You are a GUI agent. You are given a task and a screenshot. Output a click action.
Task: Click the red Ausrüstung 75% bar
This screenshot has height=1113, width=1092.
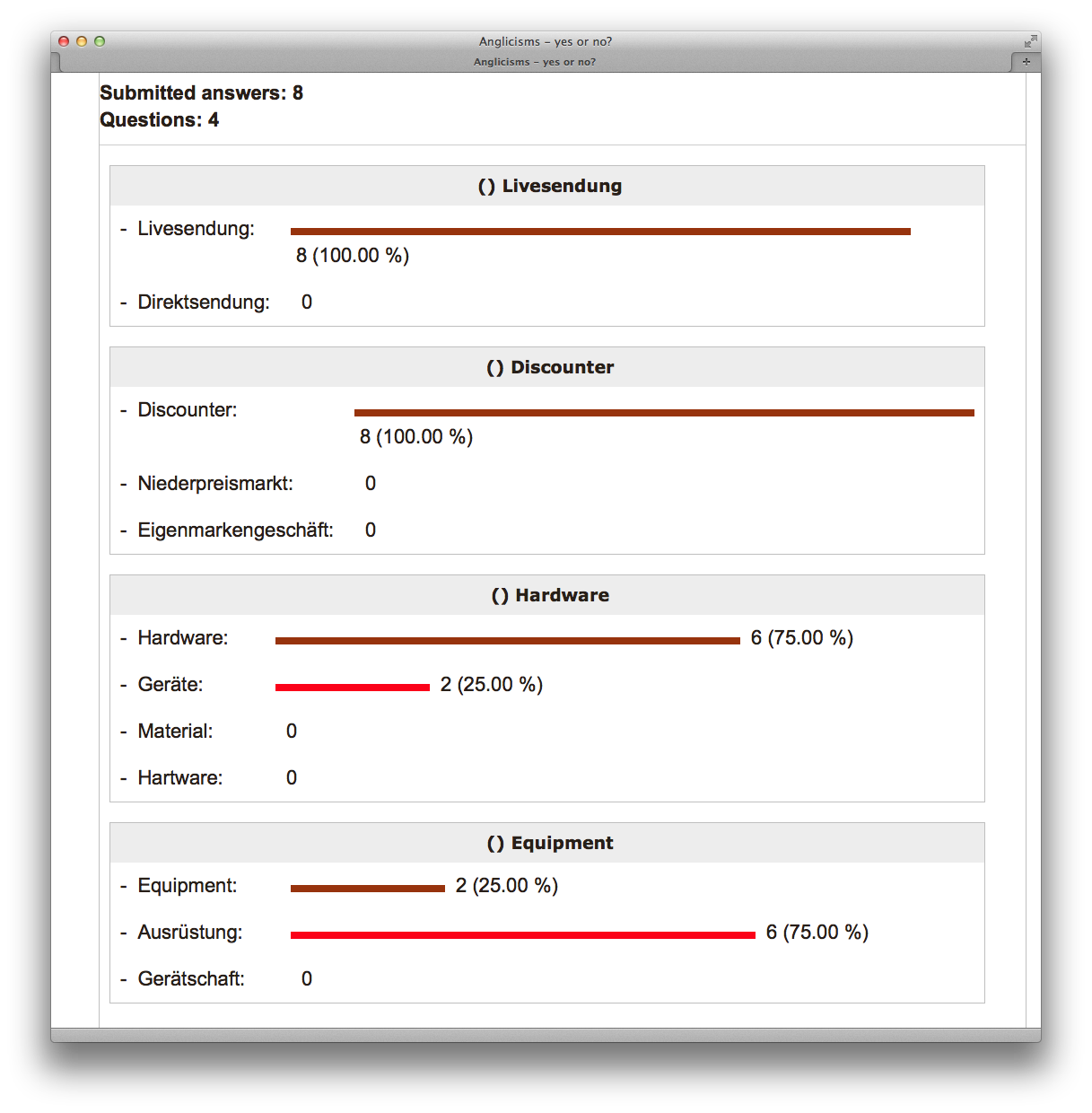(x=522, y=935)
